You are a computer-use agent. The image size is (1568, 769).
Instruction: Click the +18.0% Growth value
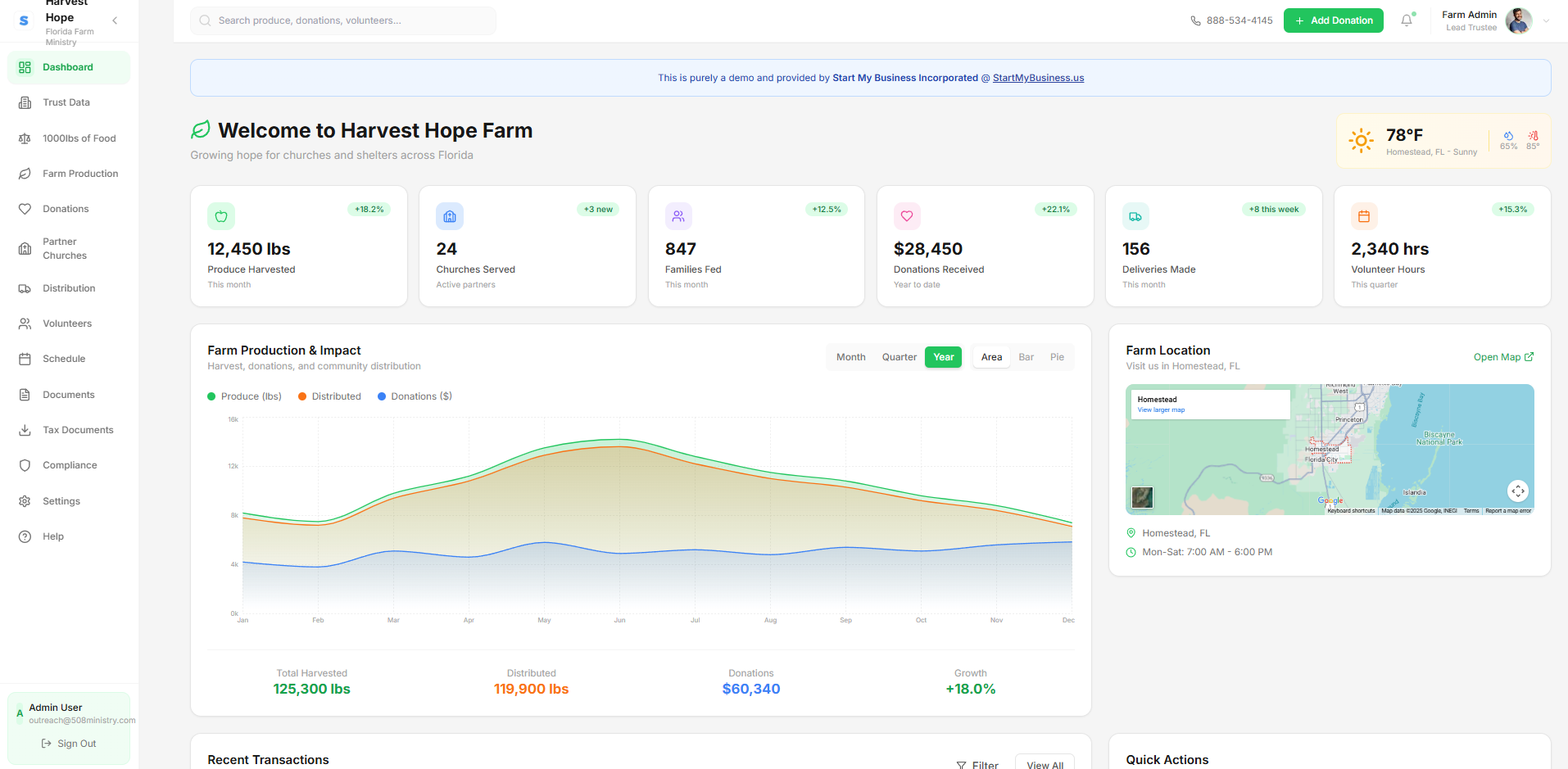pos(970,689)
